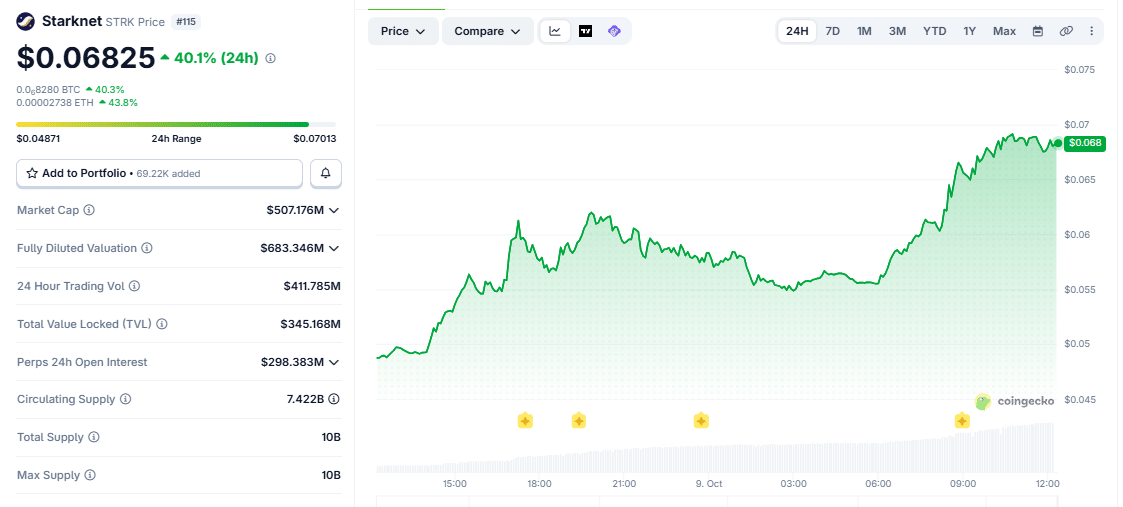Open the calendar date range picker
The height and width of the screenshot is (507, 1123).
point(1038,31)
